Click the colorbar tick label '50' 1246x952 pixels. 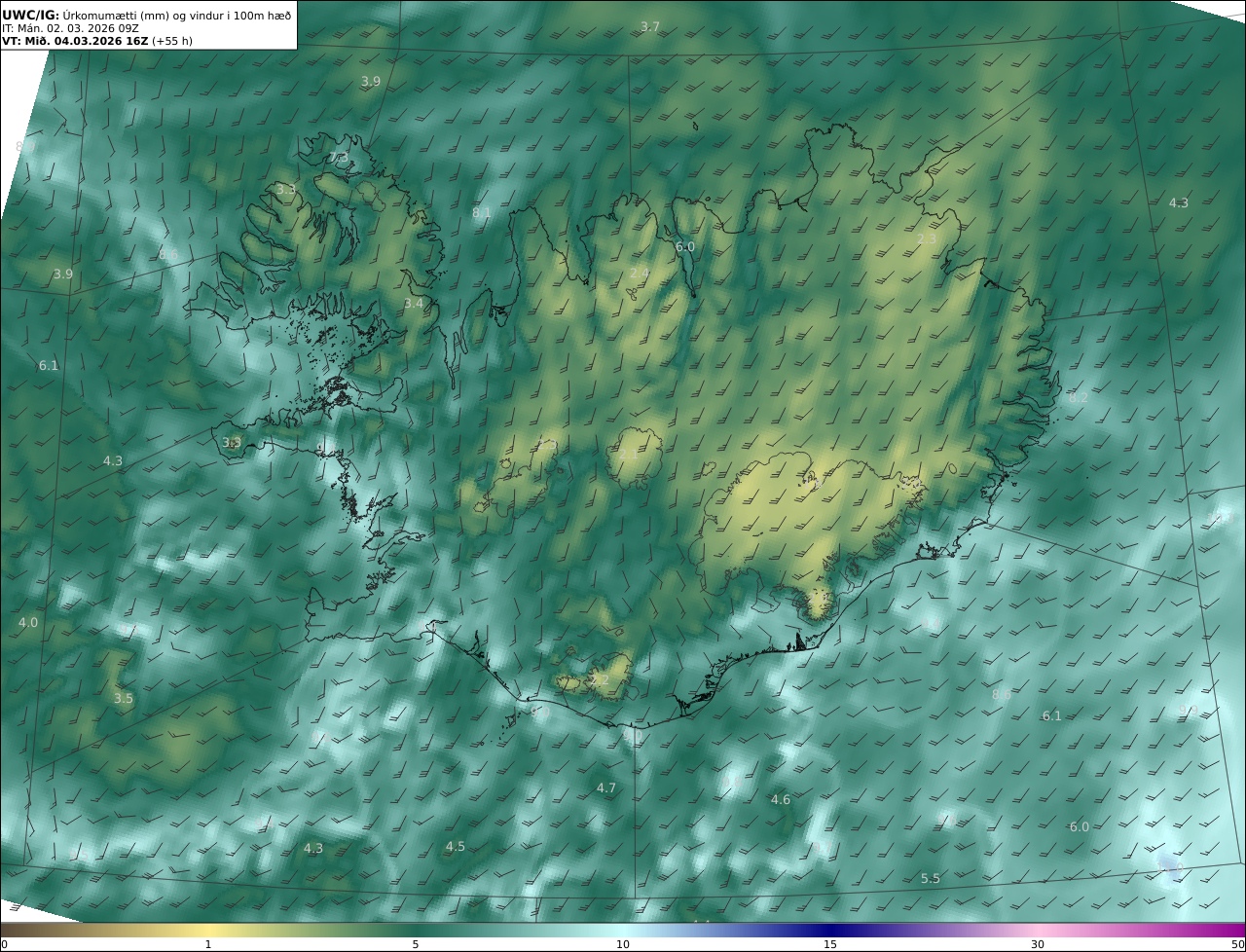point(1237,944)
